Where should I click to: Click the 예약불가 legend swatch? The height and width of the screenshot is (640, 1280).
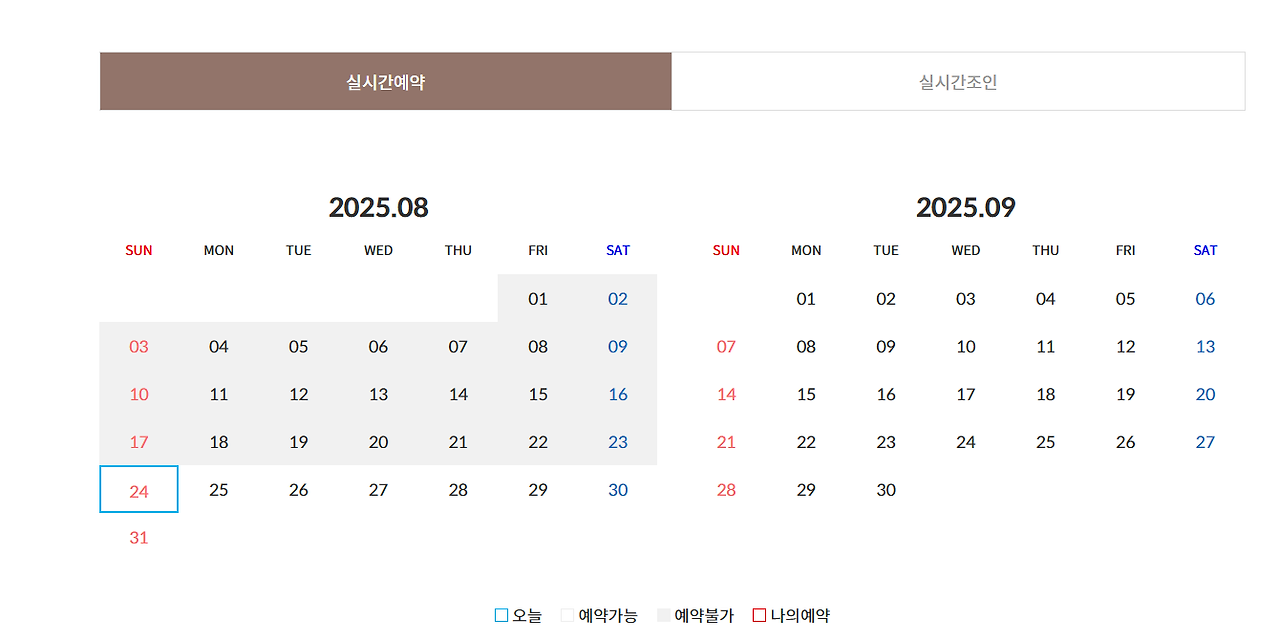pos(663,614)
